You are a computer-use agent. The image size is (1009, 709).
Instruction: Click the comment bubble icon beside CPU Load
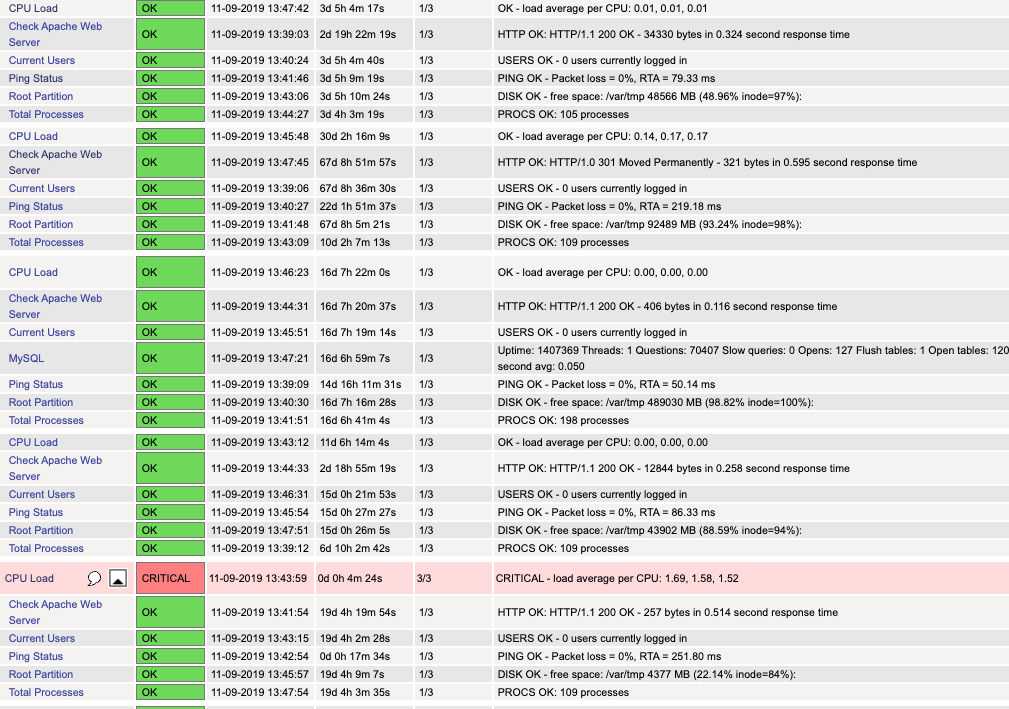point(95,578)
